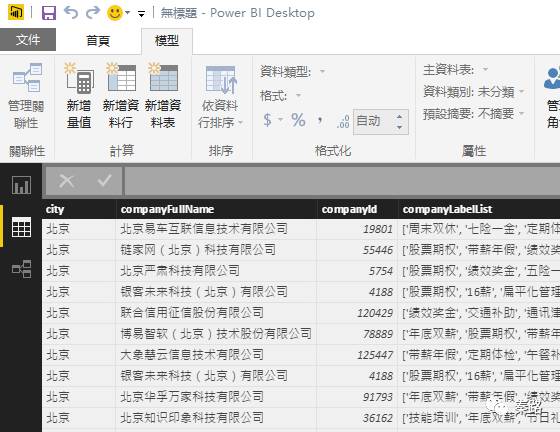Click the 自动 decimal places field
The width and height of the screenshot is (560, 432).
coord(373,122)
